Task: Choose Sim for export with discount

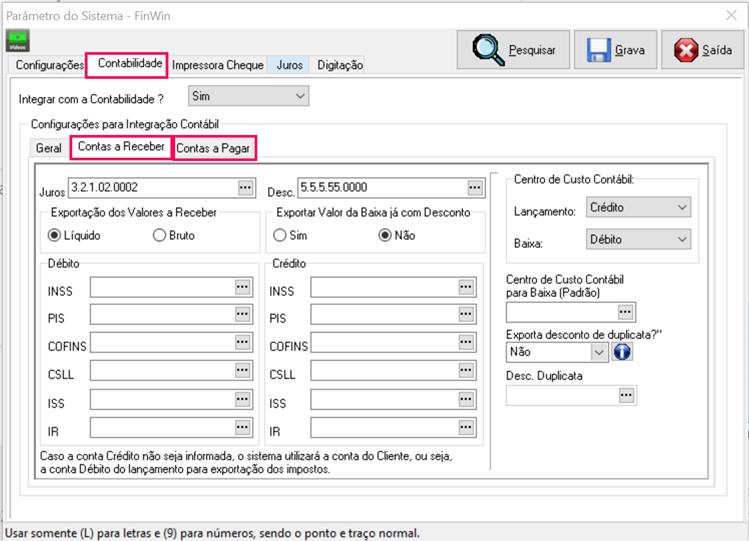Action: pyautogui.click(x=280, y=236)
